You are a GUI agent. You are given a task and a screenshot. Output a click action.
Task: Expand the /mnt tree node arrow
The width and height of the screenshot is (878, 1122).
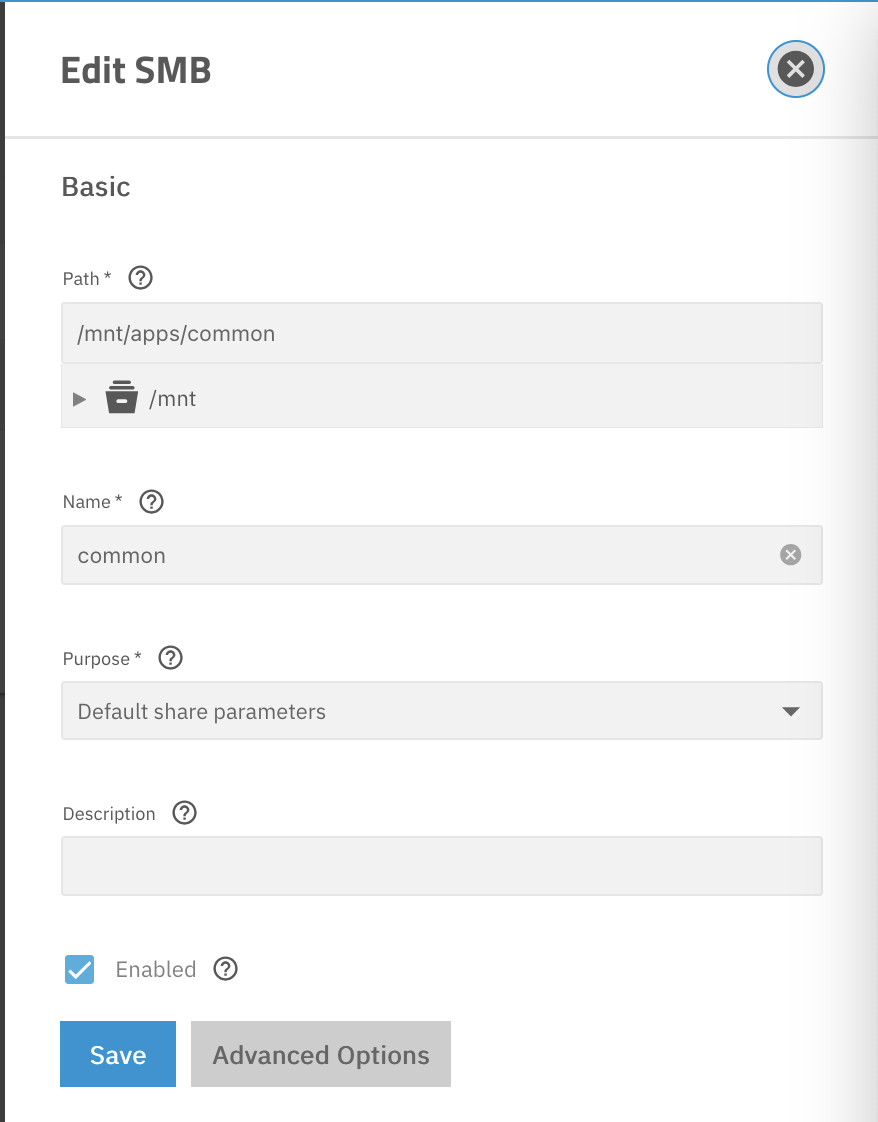pyautogui.click(x=79, y=399)
